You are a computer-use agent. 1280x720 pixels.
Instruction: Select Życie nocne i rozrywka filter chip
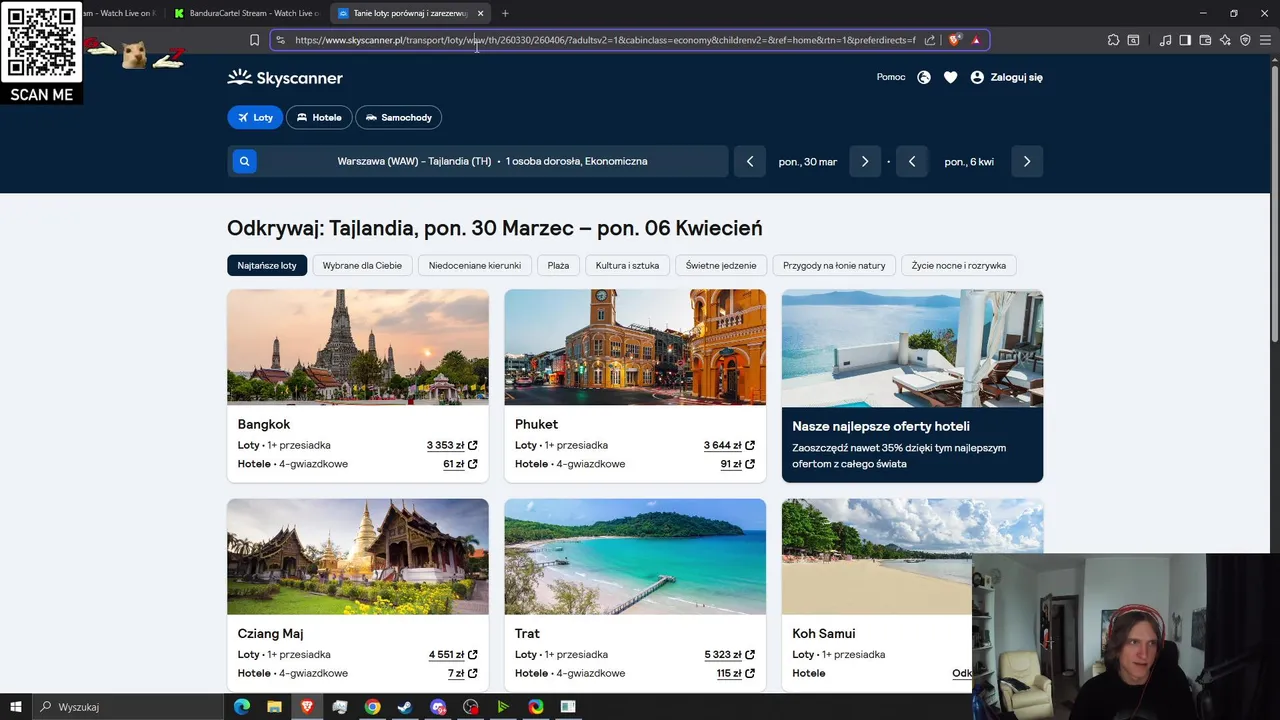tap(958, 266)
